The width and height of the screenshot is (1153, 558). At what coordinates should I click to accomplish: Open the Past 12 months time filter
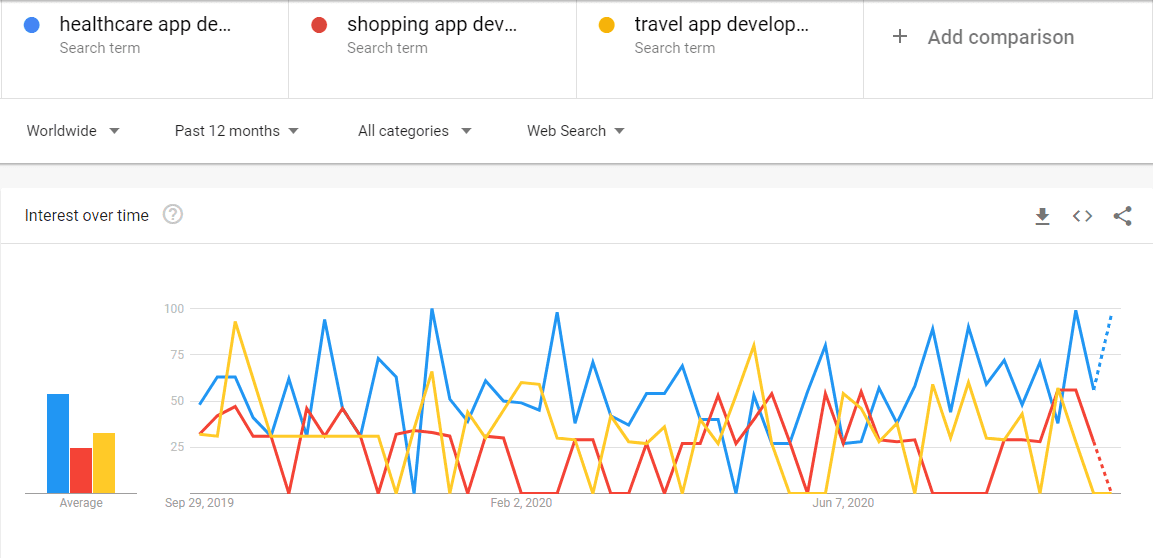point(236,131)
